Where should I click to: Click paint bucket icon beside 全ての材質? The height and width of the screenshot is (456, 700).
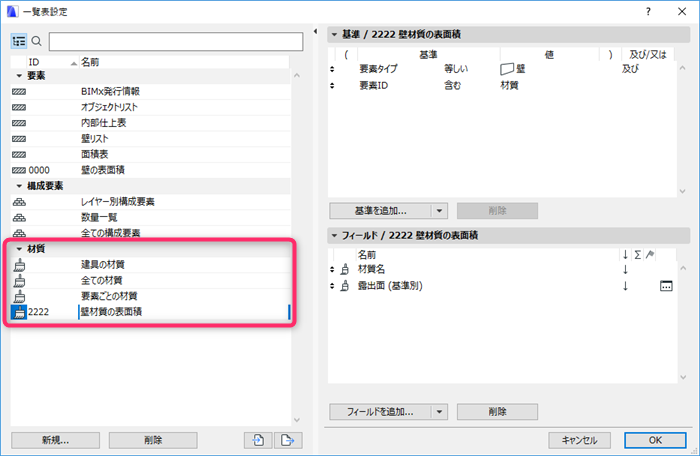[x=19, y=280]
